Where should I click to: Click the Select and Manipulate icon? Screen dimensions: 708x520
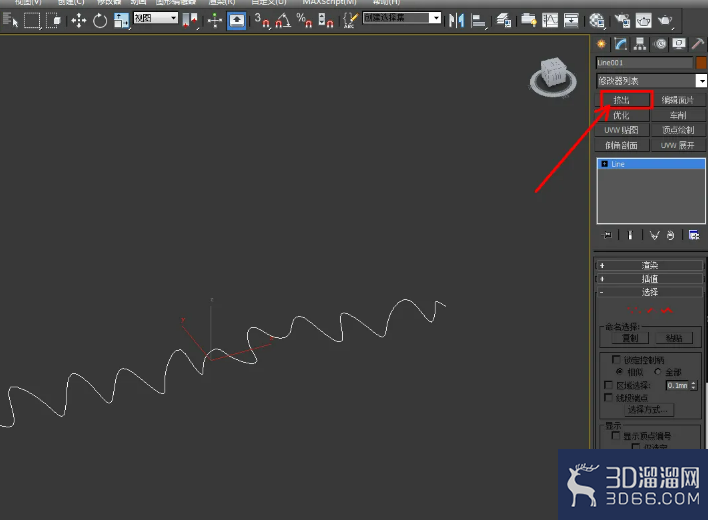click(214, 20)
